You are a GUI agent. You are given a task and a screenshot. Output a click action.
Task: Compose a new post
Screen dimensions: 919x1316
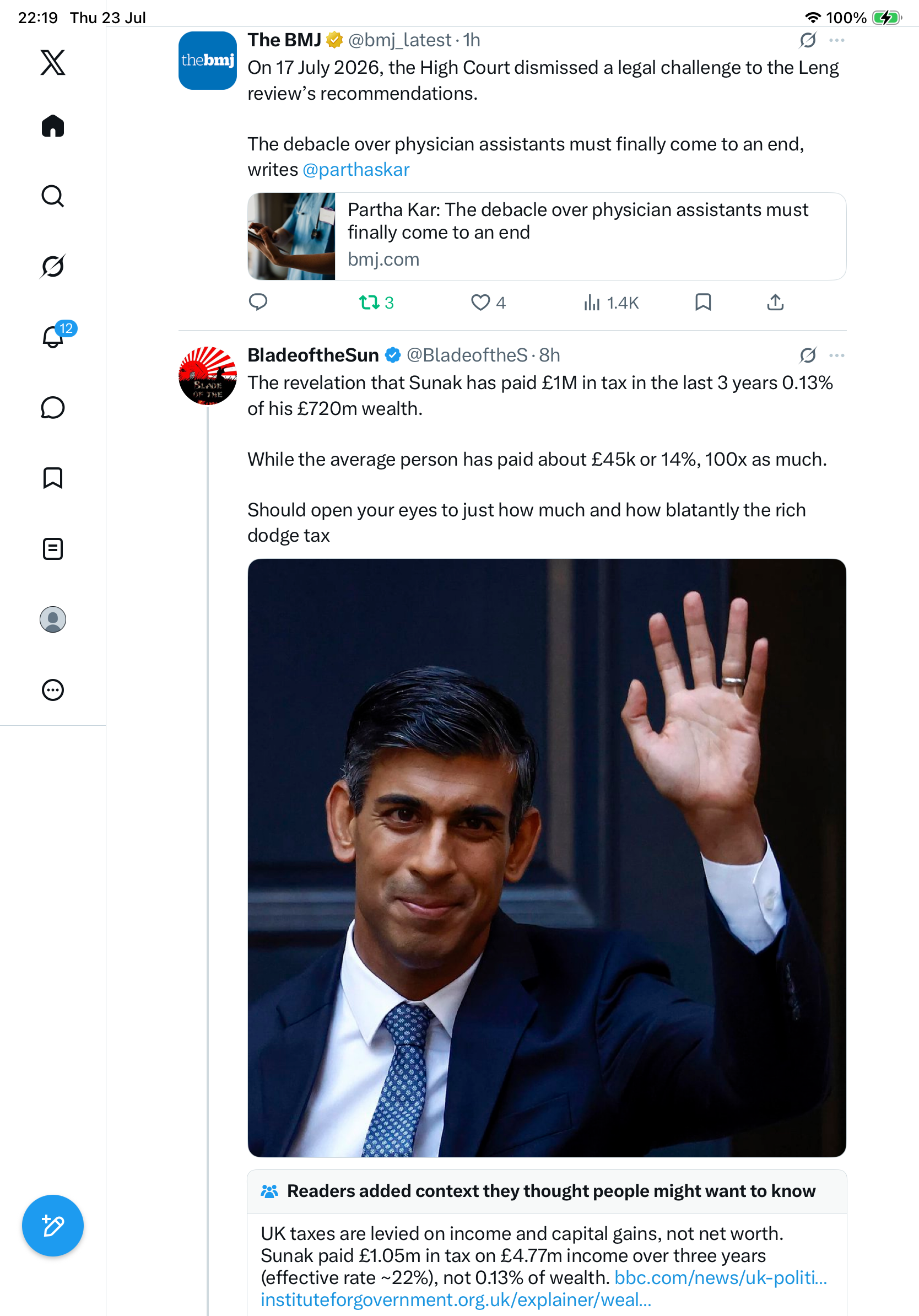coord(53,1226)
